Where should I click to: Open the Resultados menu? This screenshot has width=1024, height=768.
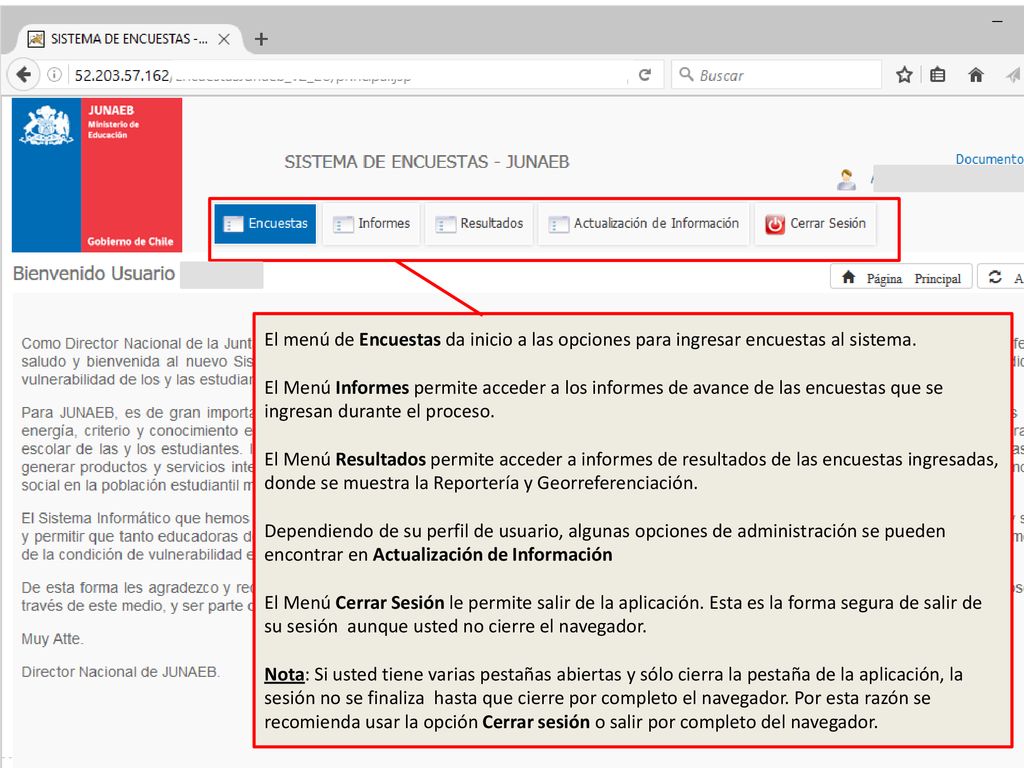pyautogui.click(x=479, y=223)
